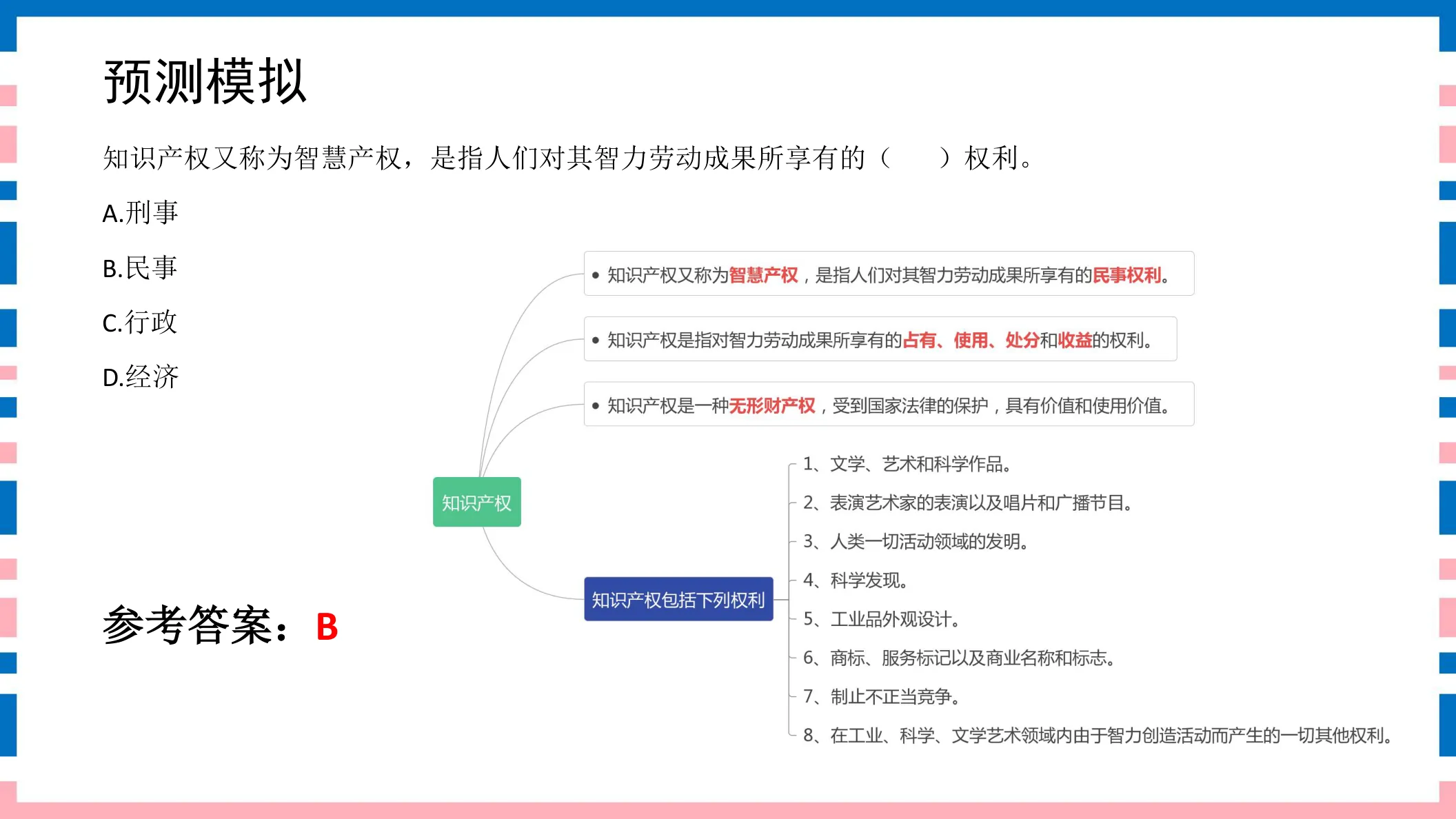The height and width of the screenshot is (819, 1456).
Task: Click list item 1、文学、艺术和科学作品
Action: [x=907, y=464]
